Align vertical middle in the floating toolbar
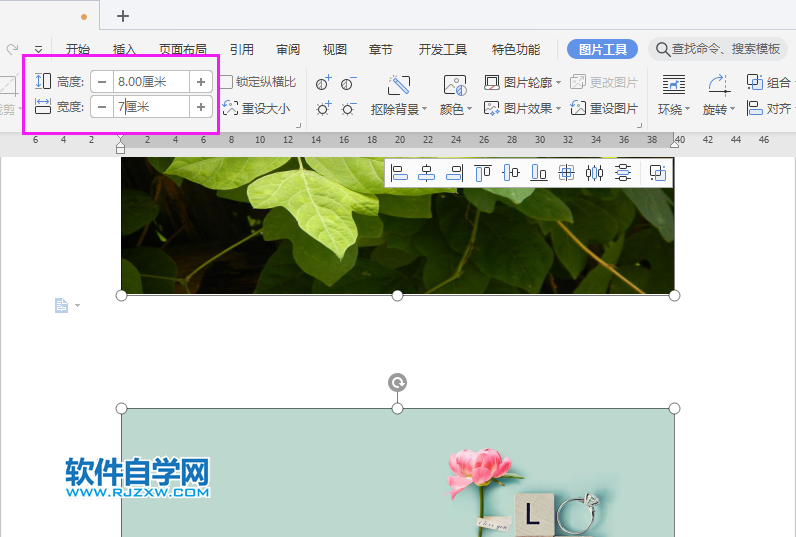796x537 pixels. [x=511, y=173]
